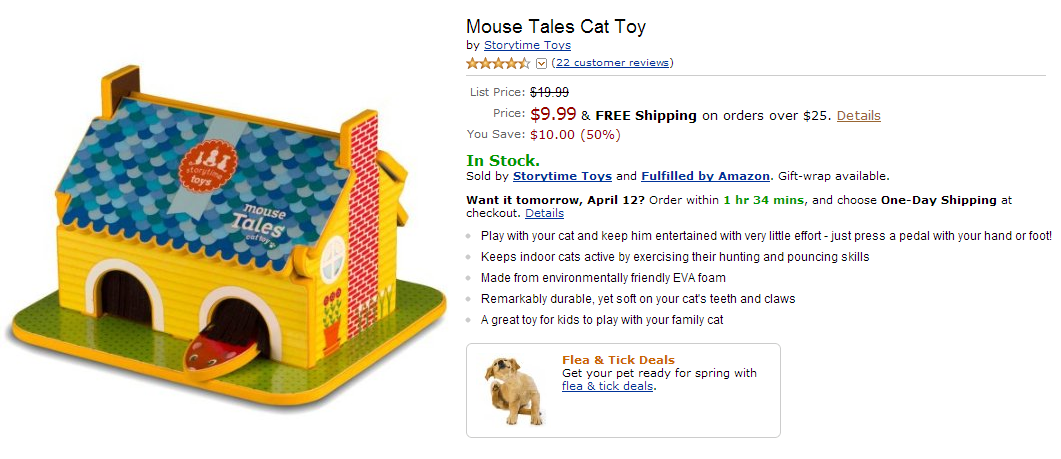Open Storytime Toys brand link under title
This screenshot has width=1061, height=459.
pyautogui.click(x=527, y=45)
